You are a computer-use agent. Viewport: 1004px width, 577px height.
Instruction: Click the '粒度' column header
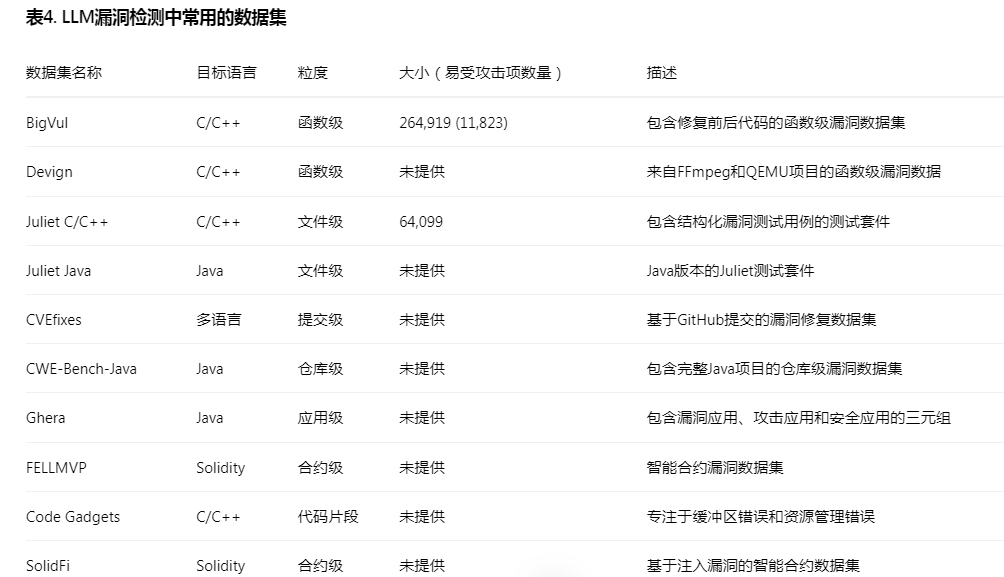point(313,73)
